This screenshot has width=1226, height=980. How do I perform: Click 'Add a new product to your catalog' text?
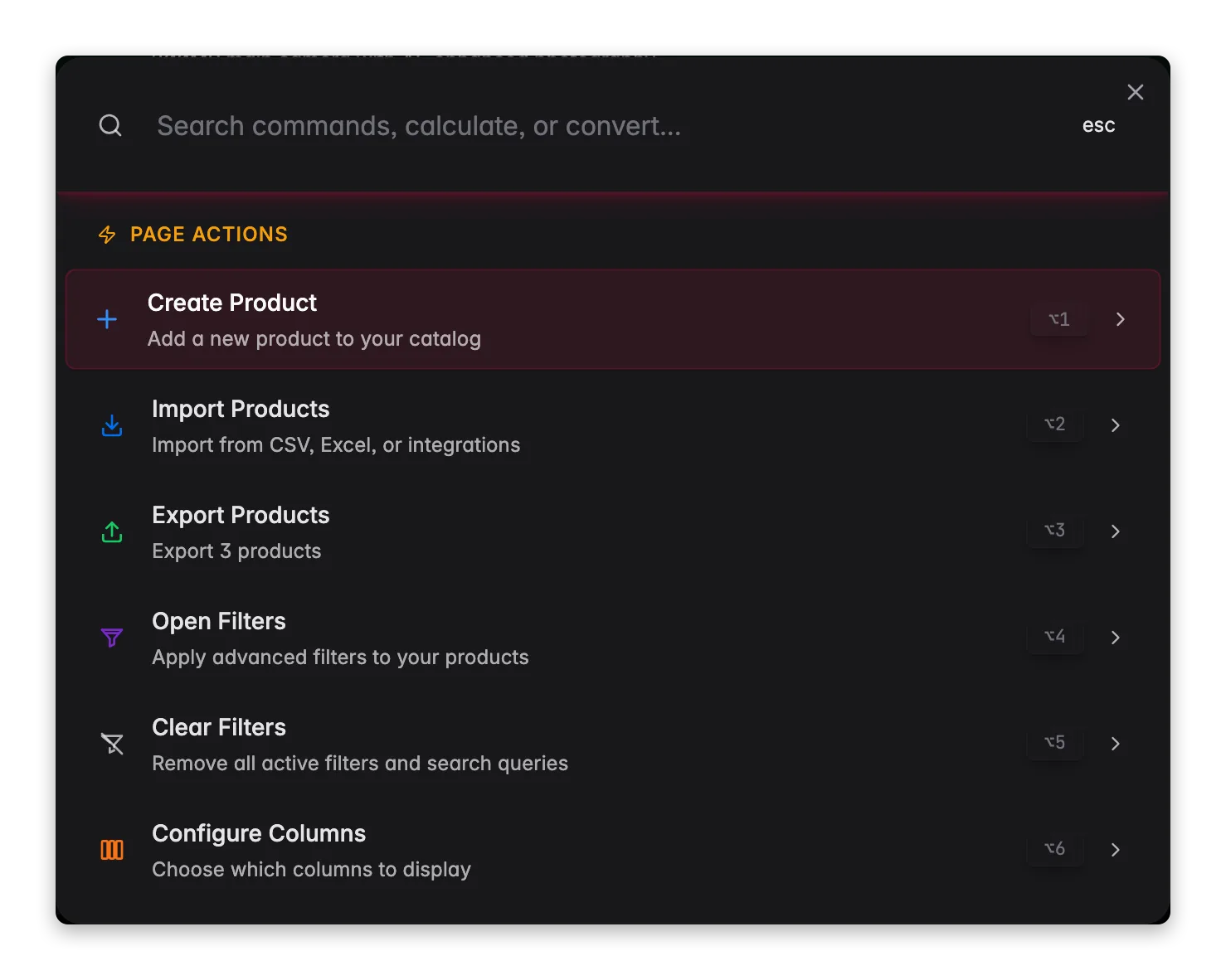click(314, 339)
